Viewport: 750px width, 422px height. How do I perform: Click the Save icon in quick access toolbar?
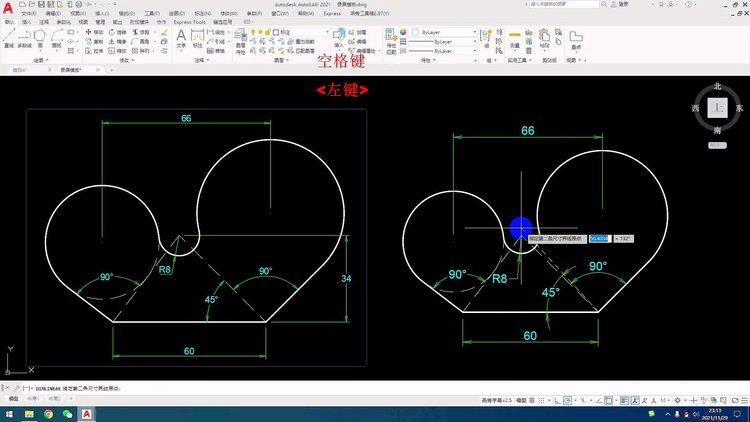(41, 4)
